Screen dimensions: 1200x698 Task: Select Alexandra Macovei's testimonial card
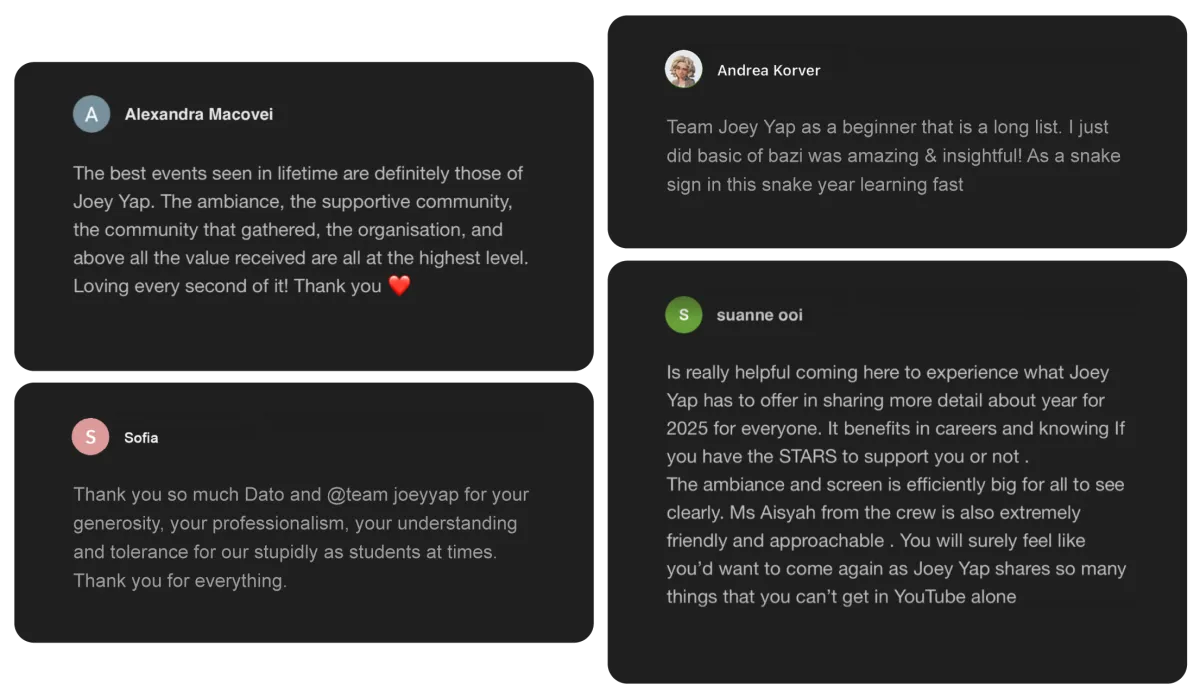(x=304, y=216)
